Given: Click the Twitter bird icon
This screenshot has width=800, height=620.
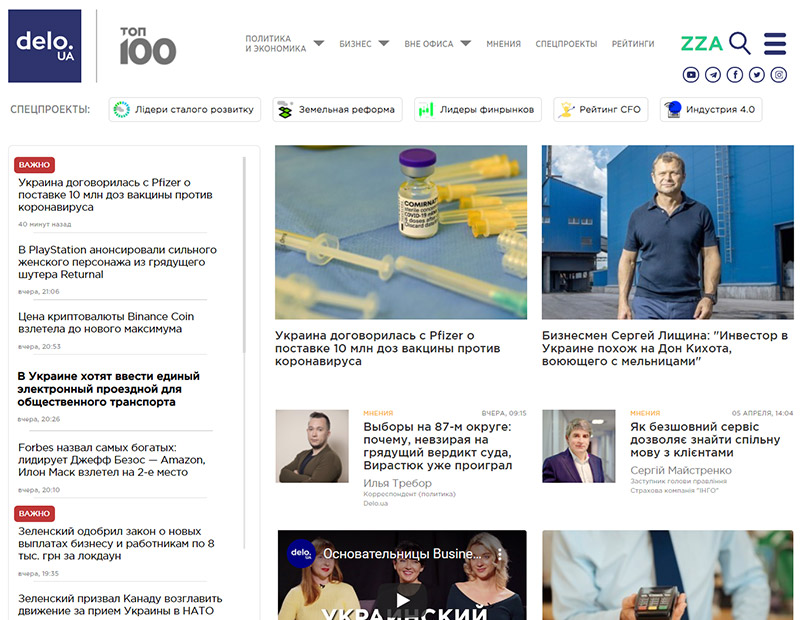Looking at the screenshot, I should (757, 75).
